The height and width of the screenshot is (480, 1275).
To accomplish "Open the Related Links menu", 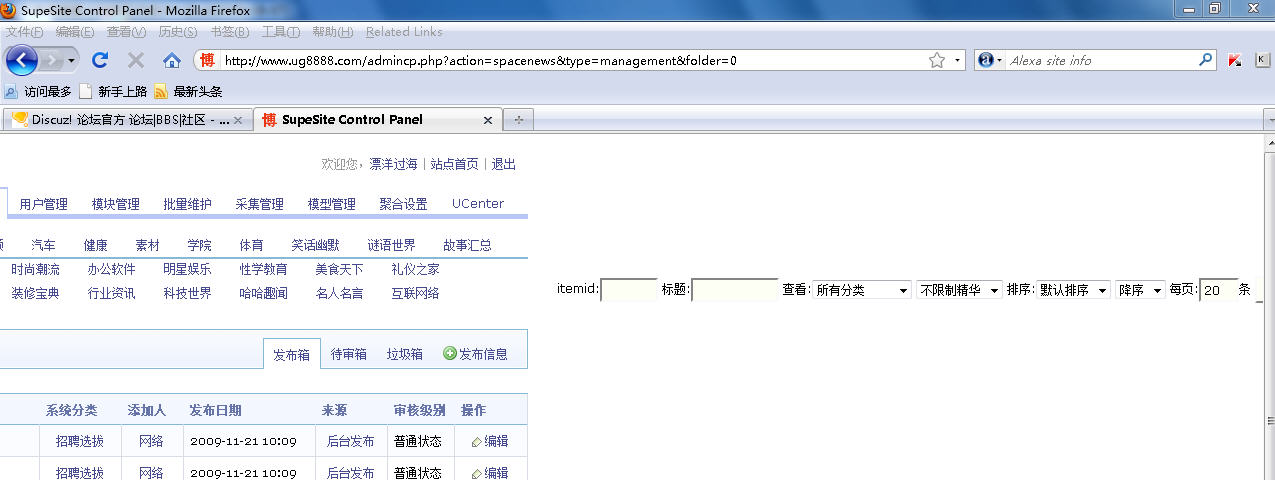I will point(404,32).
